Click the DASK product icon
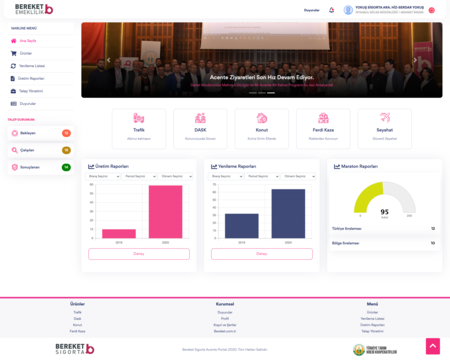Screen dimensions: 450x362 click(x=200, y=118)
